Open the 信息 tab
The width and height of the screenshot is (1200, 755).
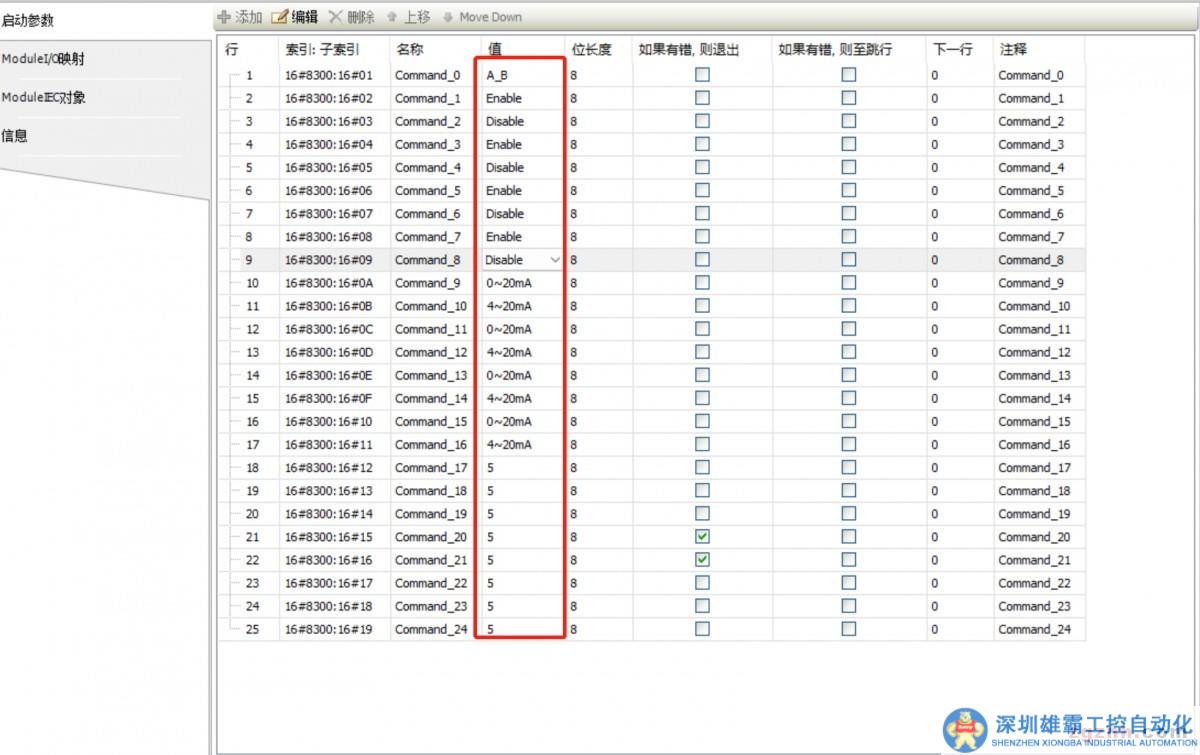click(15, 136)
